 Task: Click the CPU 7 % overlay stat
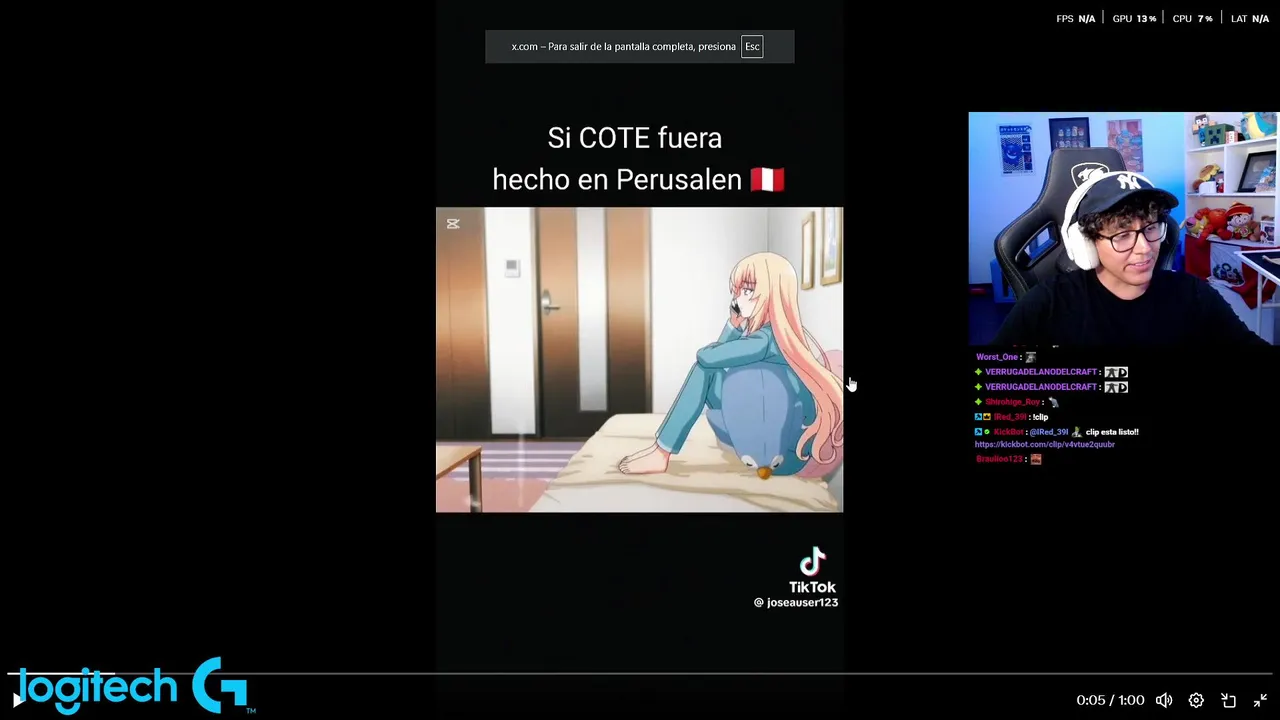coord(1192,18)
